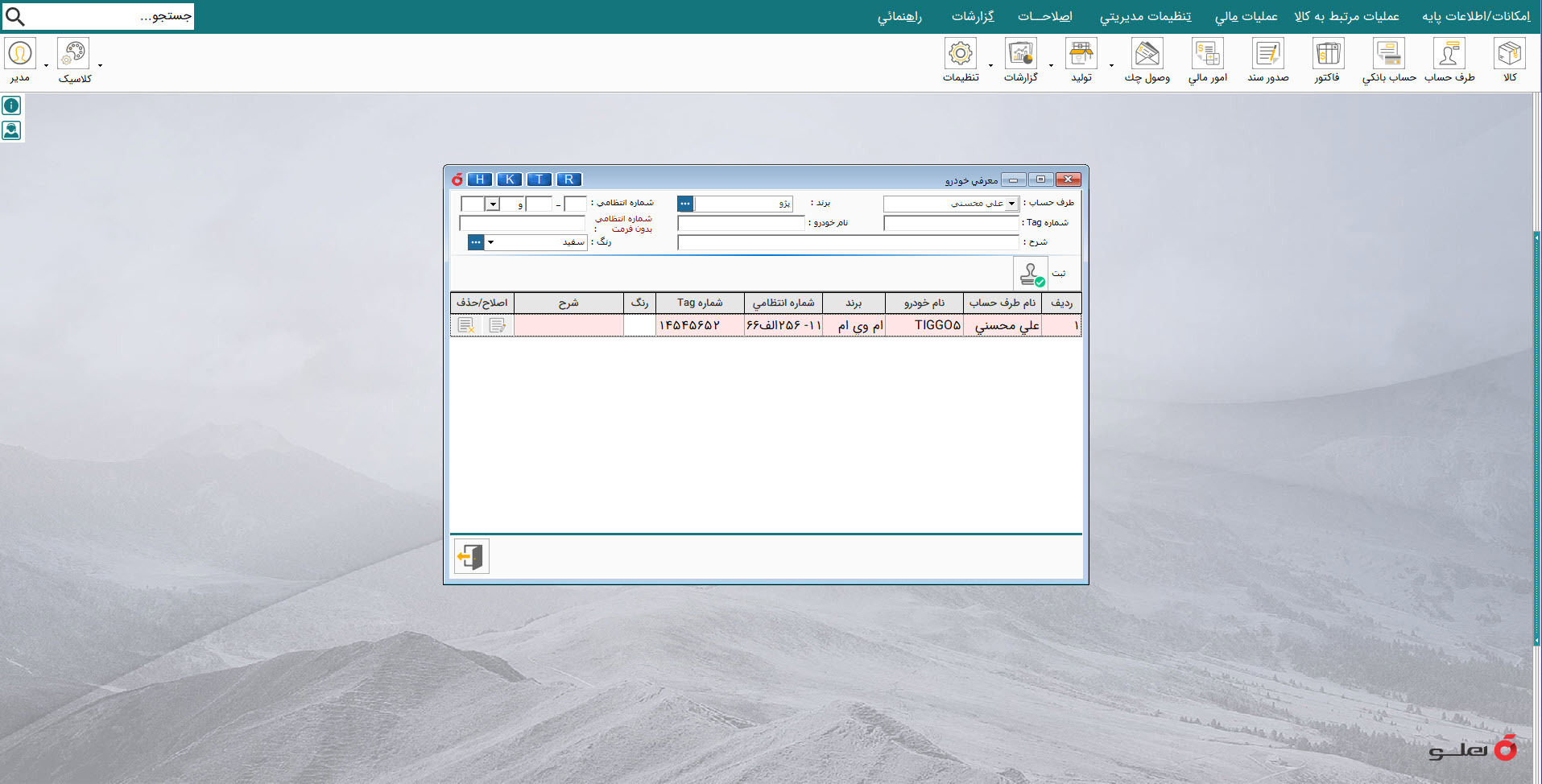Screen dimensions: 1542x784
Task: Open the تنظيمات settings gear icon
Action: [x=961, y=55]
